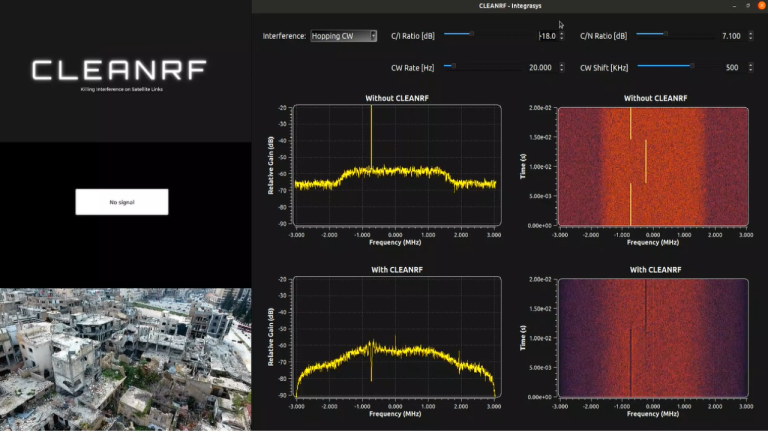The width and height of the screenshot is (768, 432).
Task: Click the C/N Ratio value field showing 7.100
Action: (730, 36)
